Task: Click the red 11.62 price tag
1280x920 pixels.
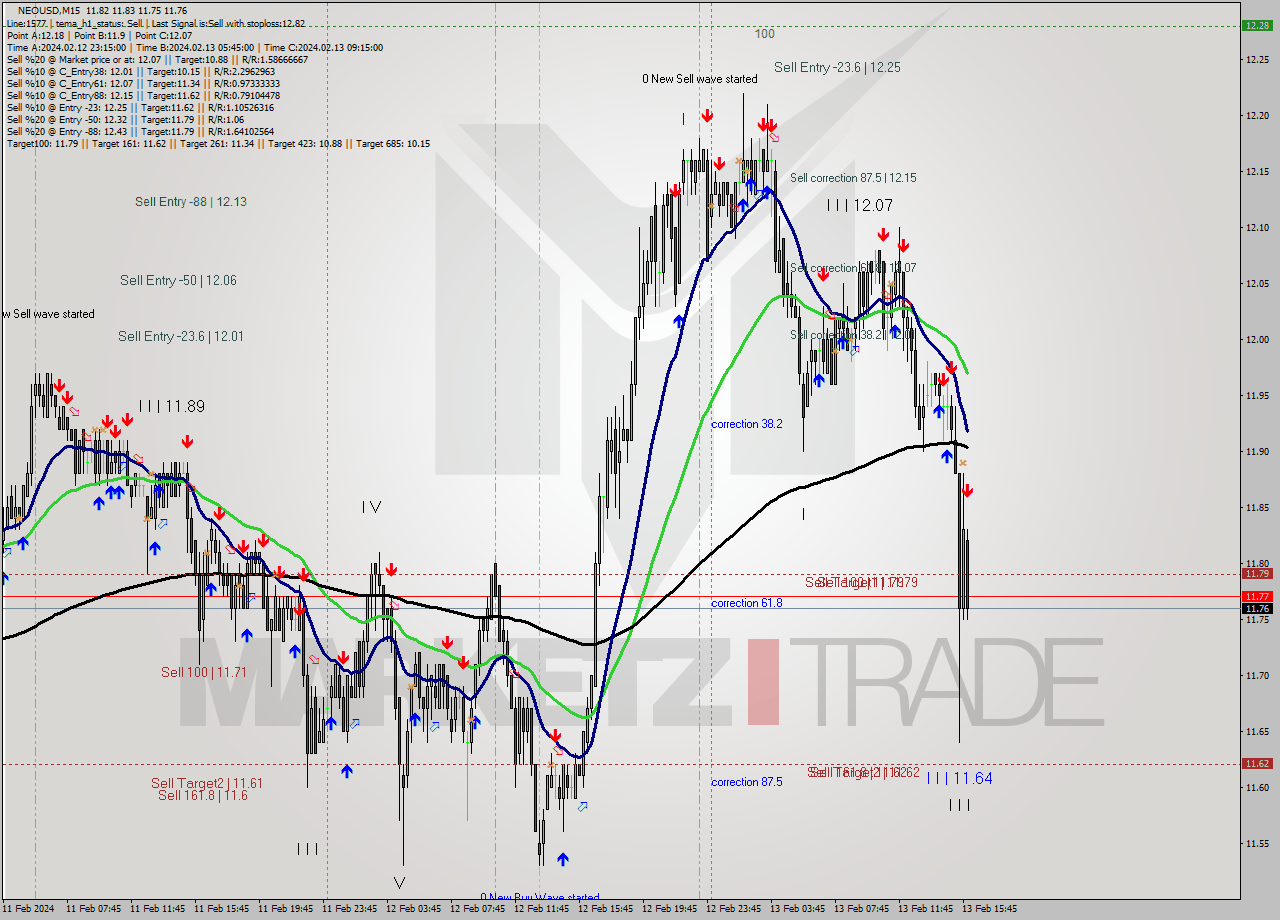Action: [1256, 764]
